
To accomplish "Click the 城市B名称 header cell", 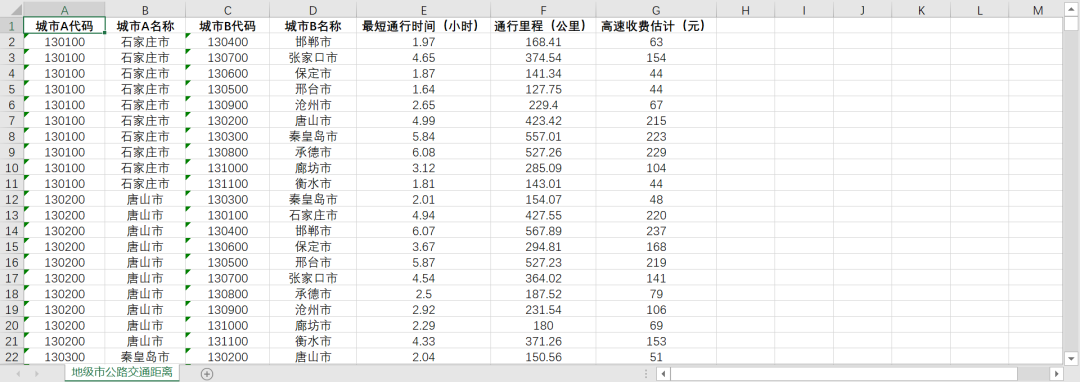I will point(313,26).
